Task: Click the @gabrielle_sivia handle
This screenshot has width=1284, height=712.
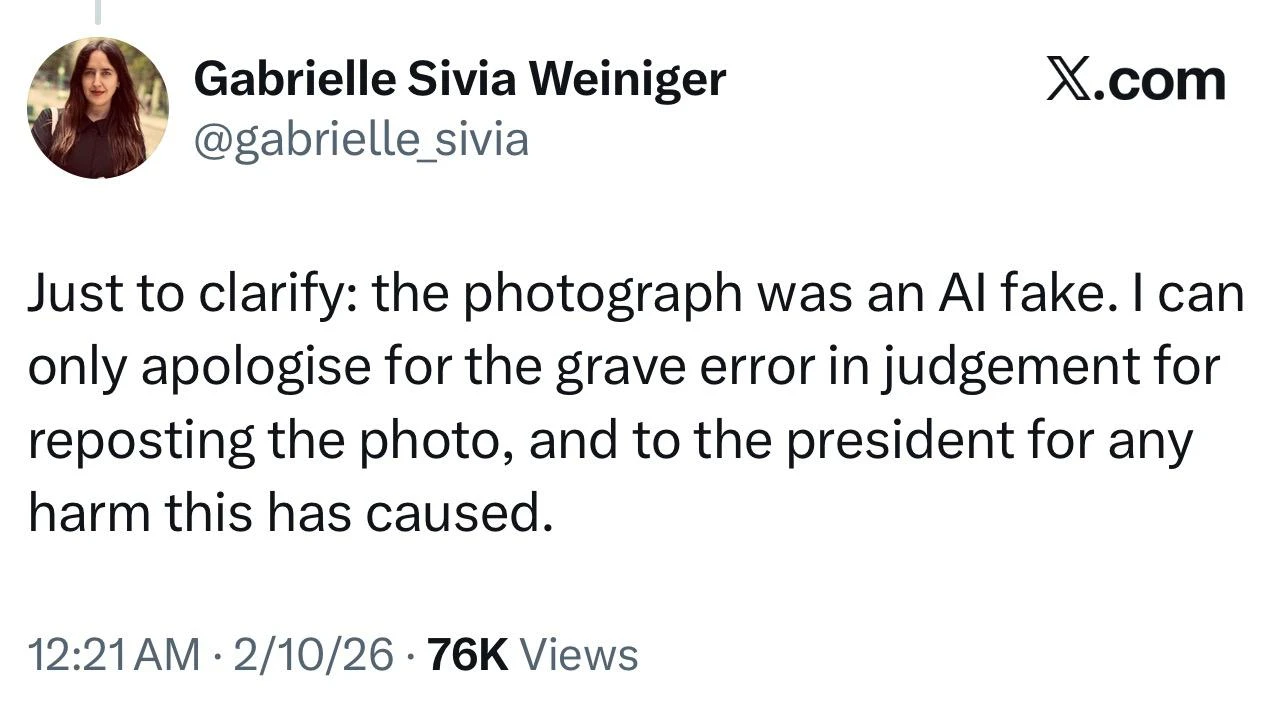Action: coord(360,140)
